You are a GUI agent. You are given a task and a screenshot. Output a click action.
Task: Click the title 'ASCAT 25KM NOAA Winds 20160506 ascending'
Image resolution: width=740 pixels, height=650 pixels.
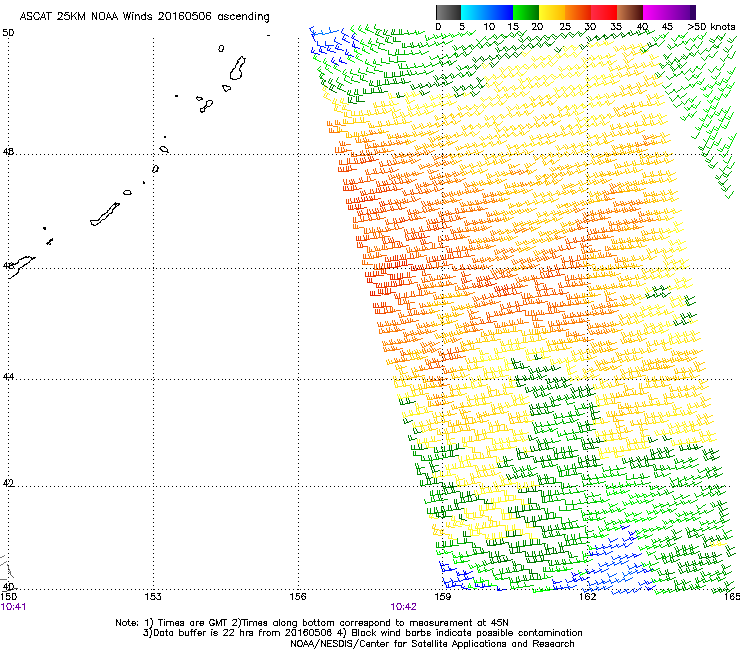pyautogui.click(x=144, y=17)
